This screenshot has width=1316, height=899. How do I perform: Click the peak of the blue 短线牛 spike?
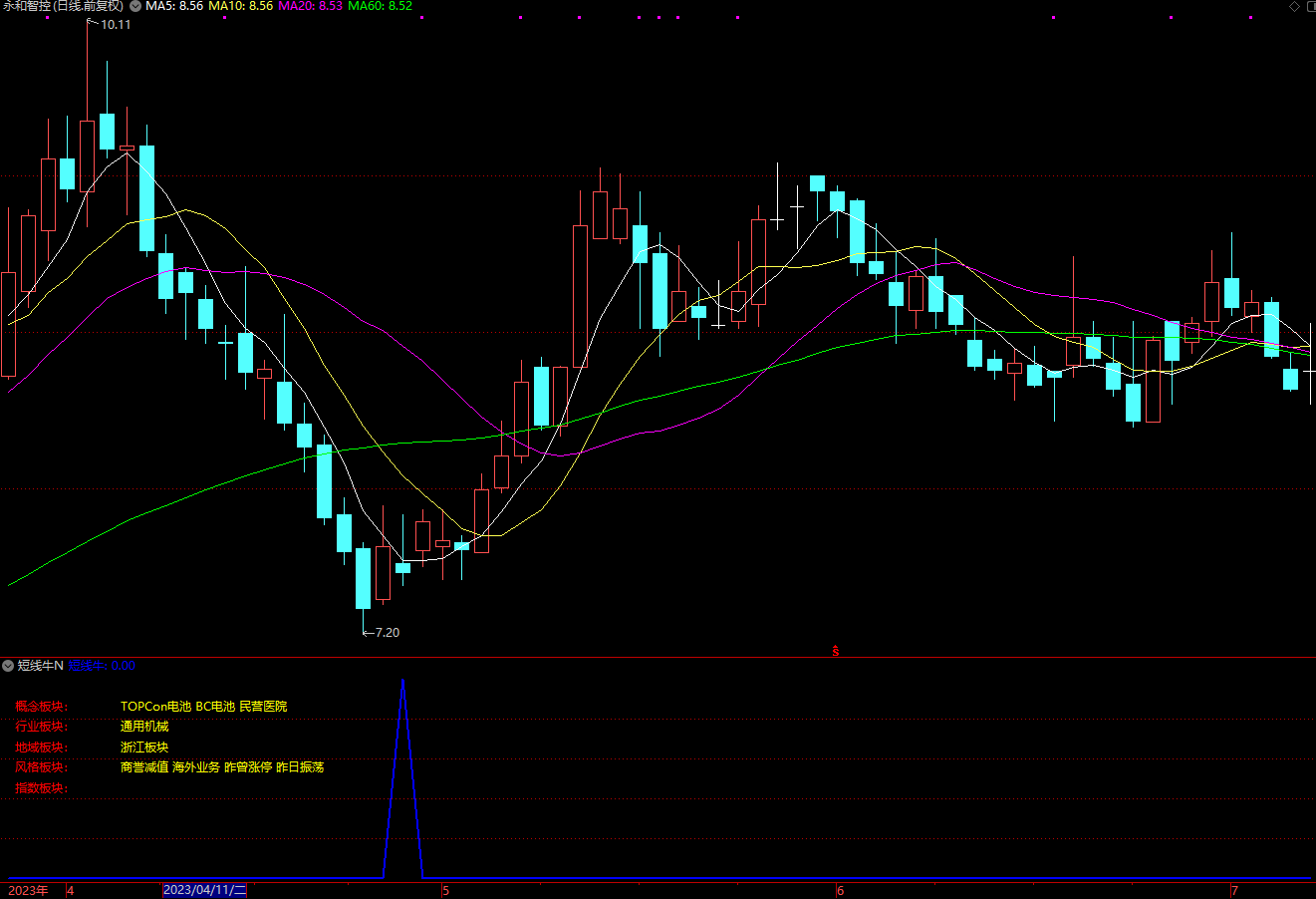pos(402,682)
